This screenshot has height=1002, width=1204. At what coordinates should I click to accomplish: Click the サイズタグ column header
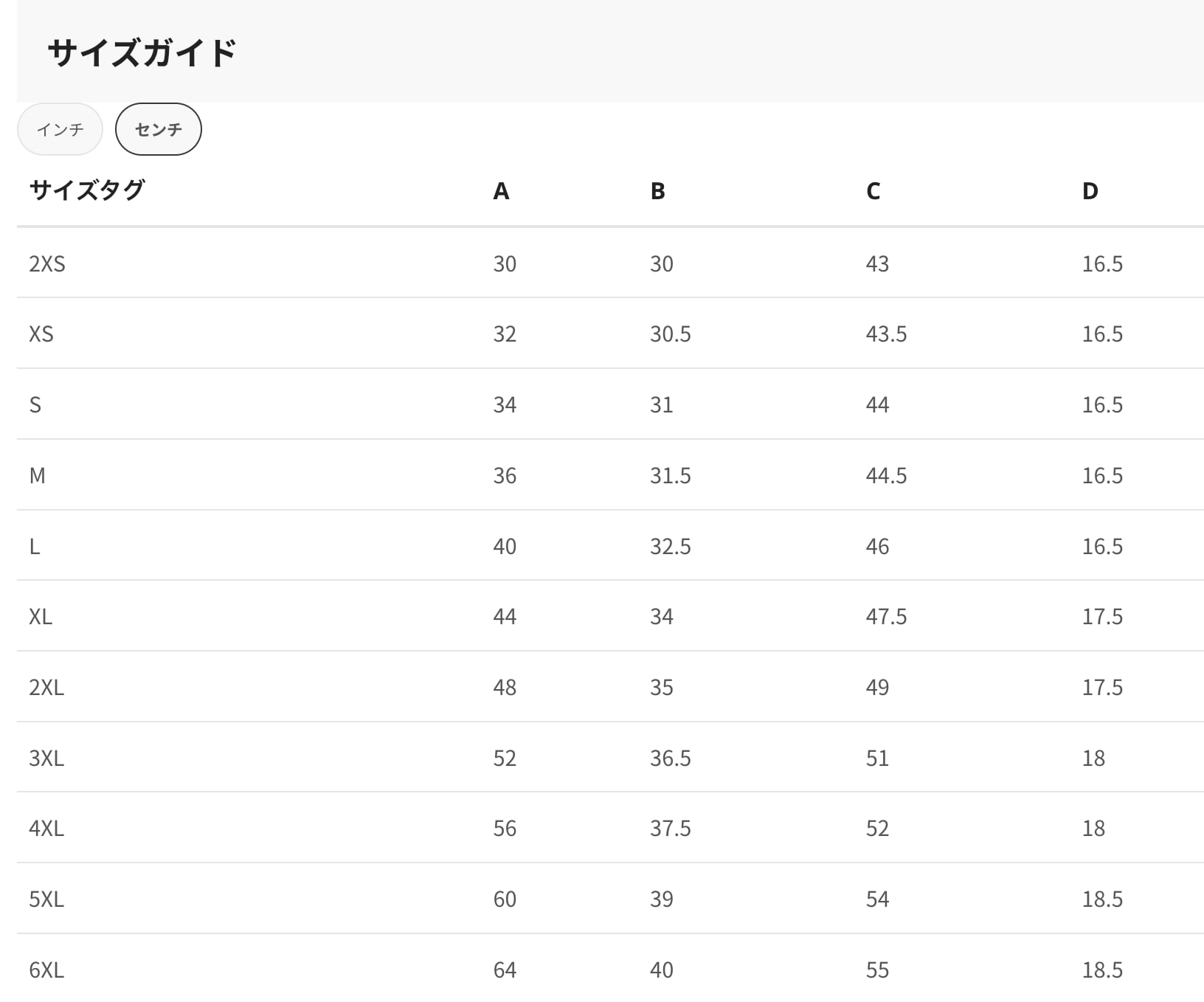(x=87, y=190)
